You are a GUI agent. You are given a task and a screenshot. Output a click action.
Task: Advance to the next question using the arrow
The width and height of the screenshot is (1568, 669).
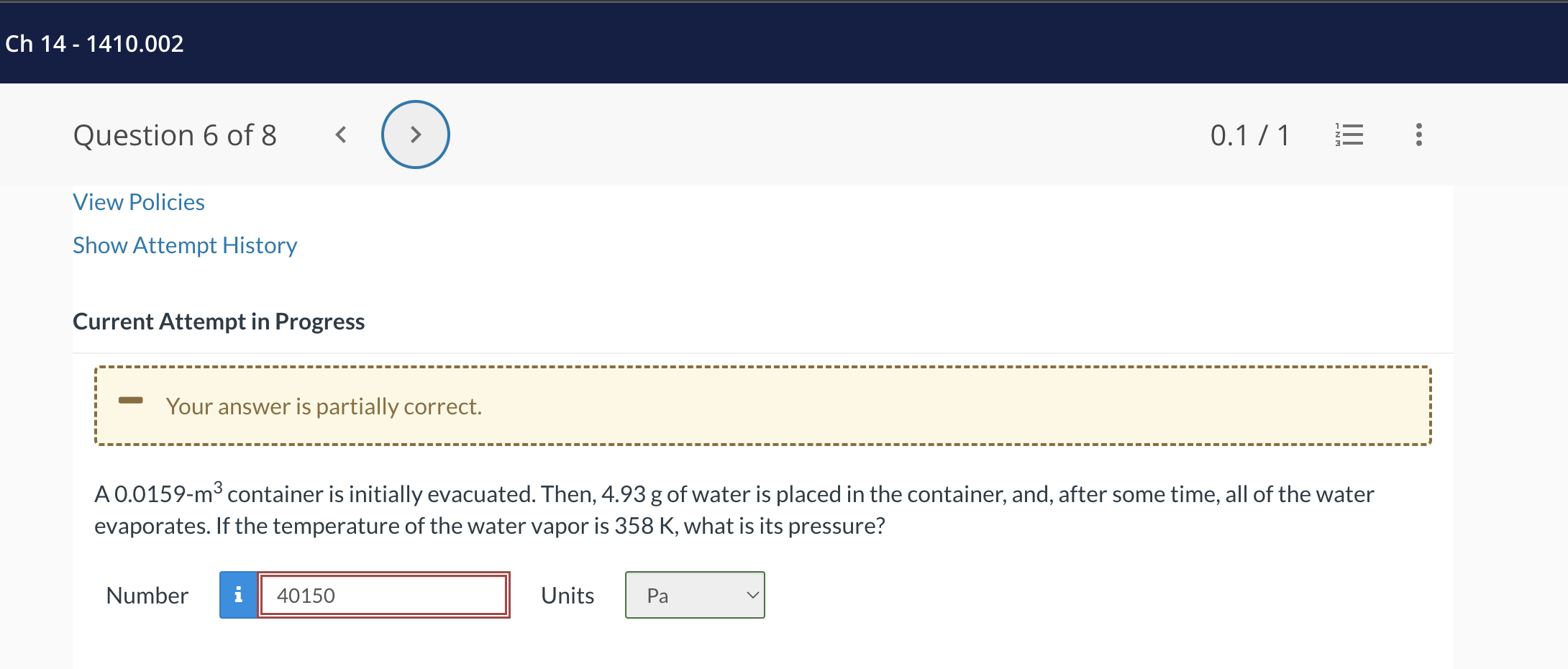click(x=415, y=135)
